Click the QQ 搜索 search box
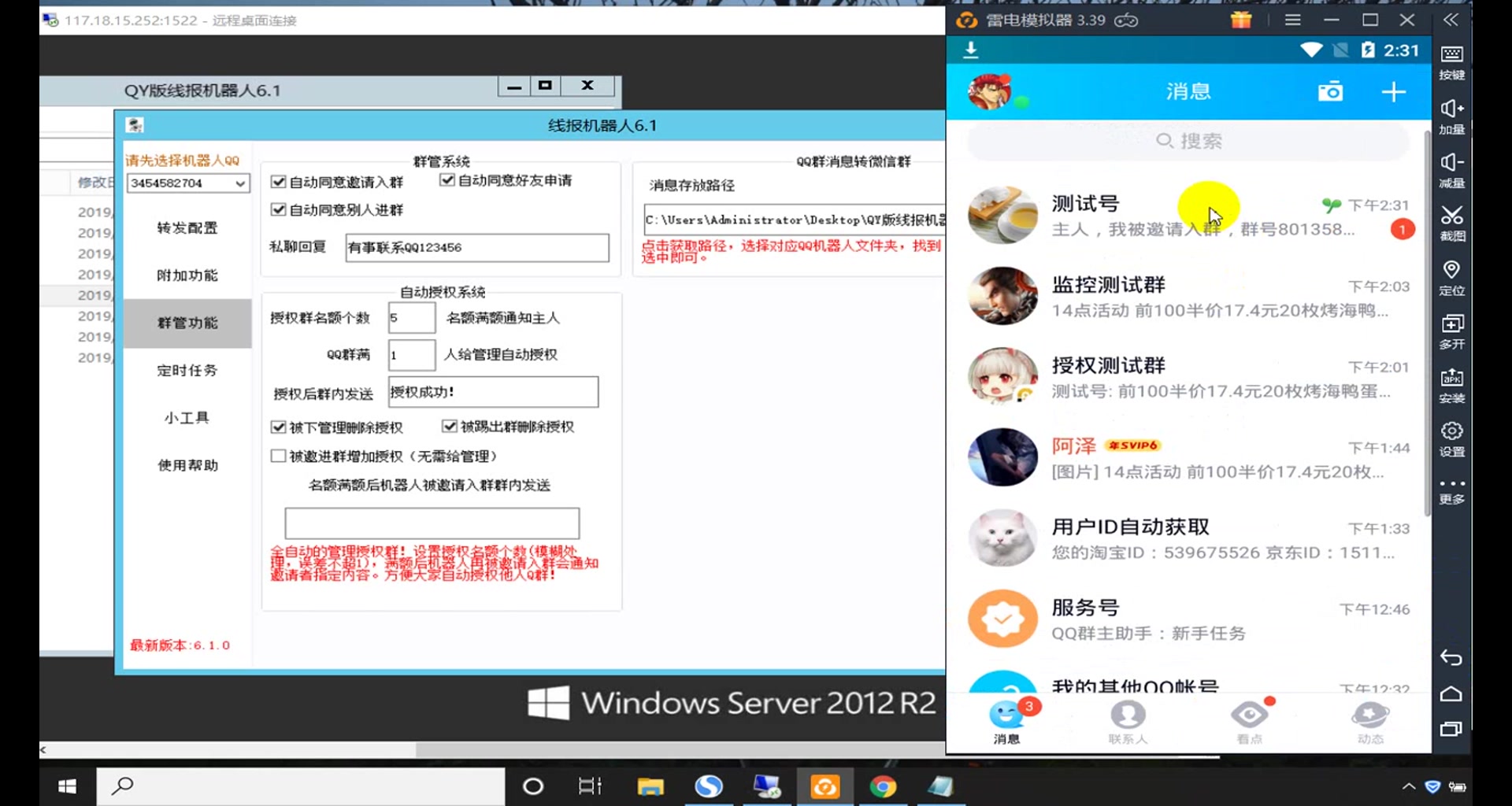The height and width of the screenshot is (806, 1512). tap(1189, 141)
